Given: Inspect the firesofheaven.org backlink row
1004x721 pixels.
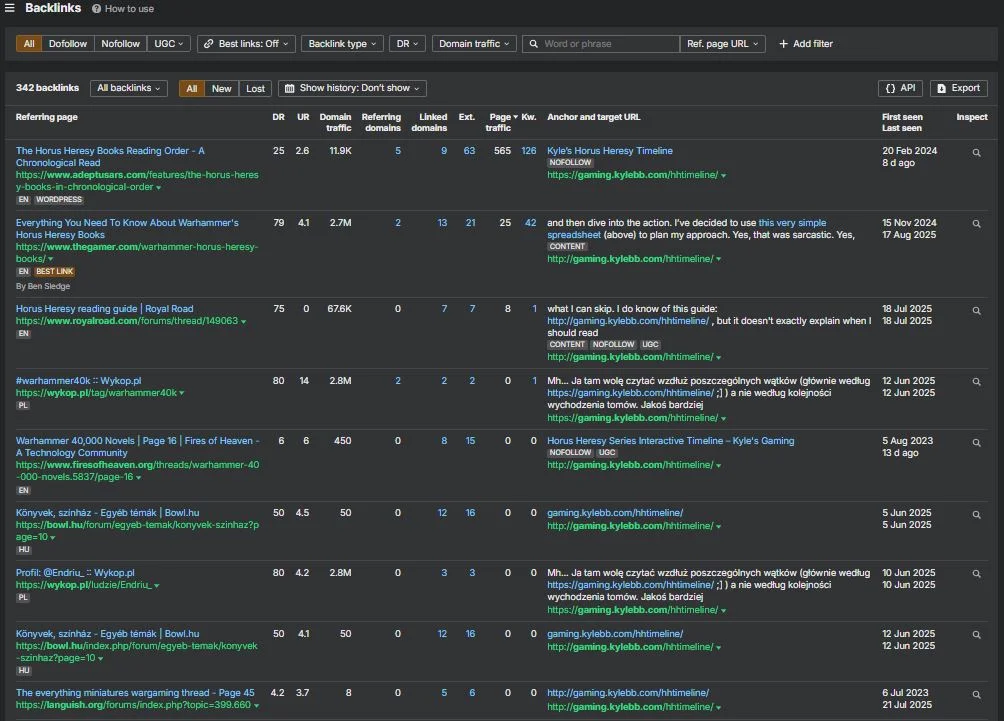Looking at the screenshot, I should point(976,442).
